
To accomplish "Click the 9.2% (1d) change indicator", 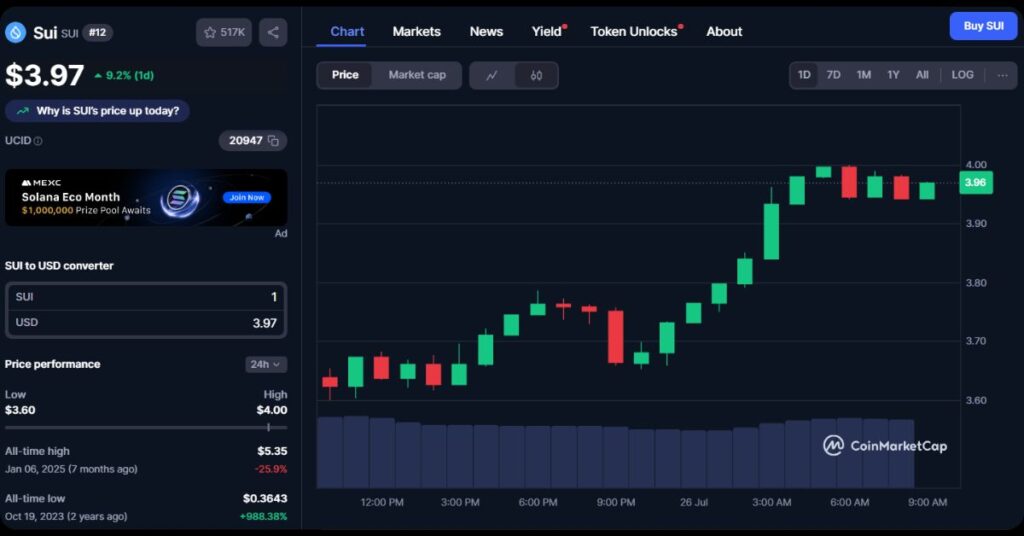I will (124, 75).
